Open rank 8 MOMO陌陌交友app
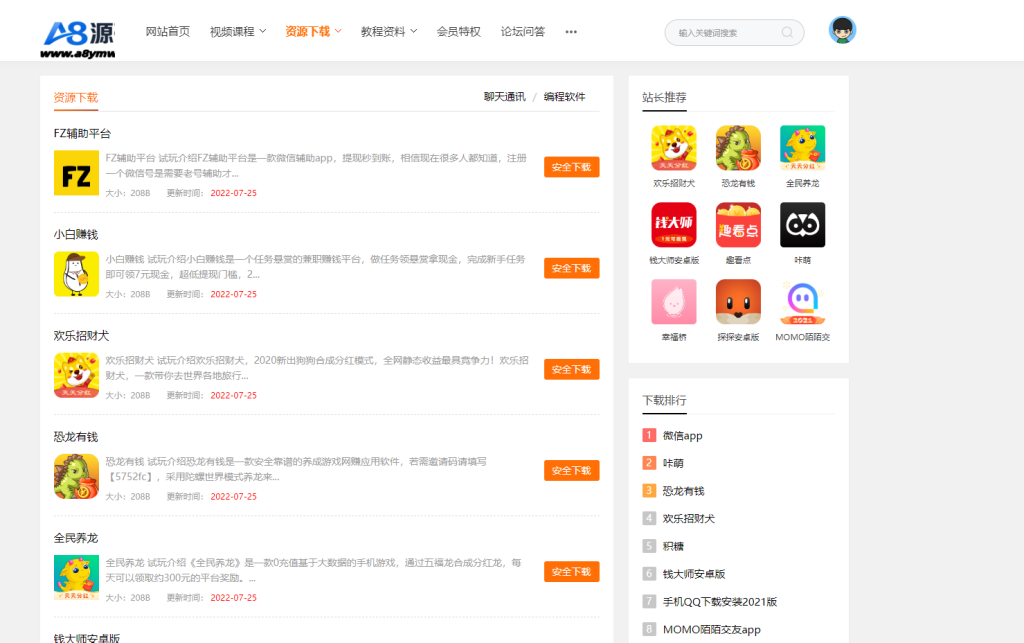The height and width of the screenshot is (643, 1024). (x=712, y=629)
